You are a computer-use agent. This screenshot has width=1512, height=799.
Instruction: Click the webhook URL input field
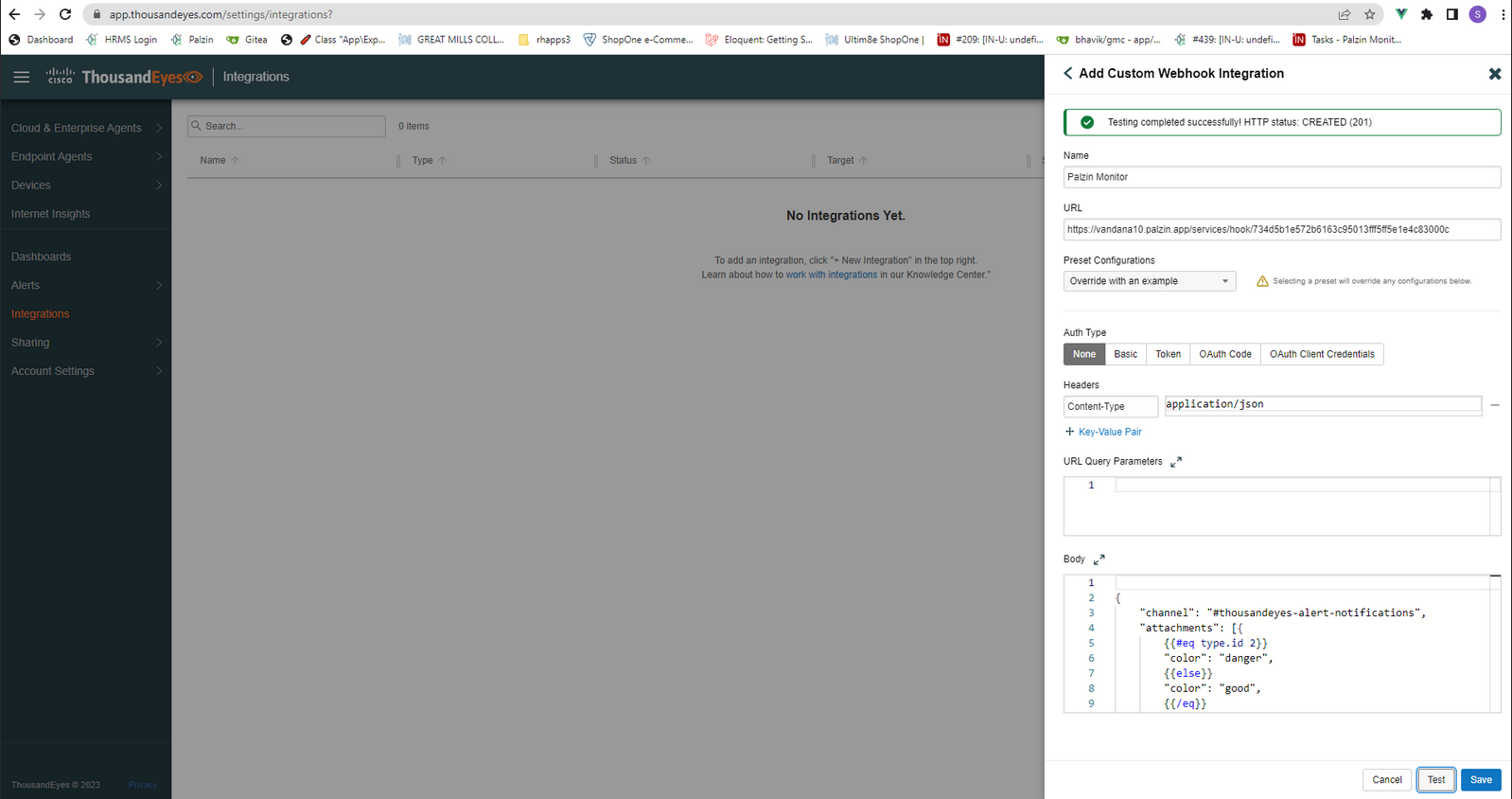click(x=1282, y=229)
